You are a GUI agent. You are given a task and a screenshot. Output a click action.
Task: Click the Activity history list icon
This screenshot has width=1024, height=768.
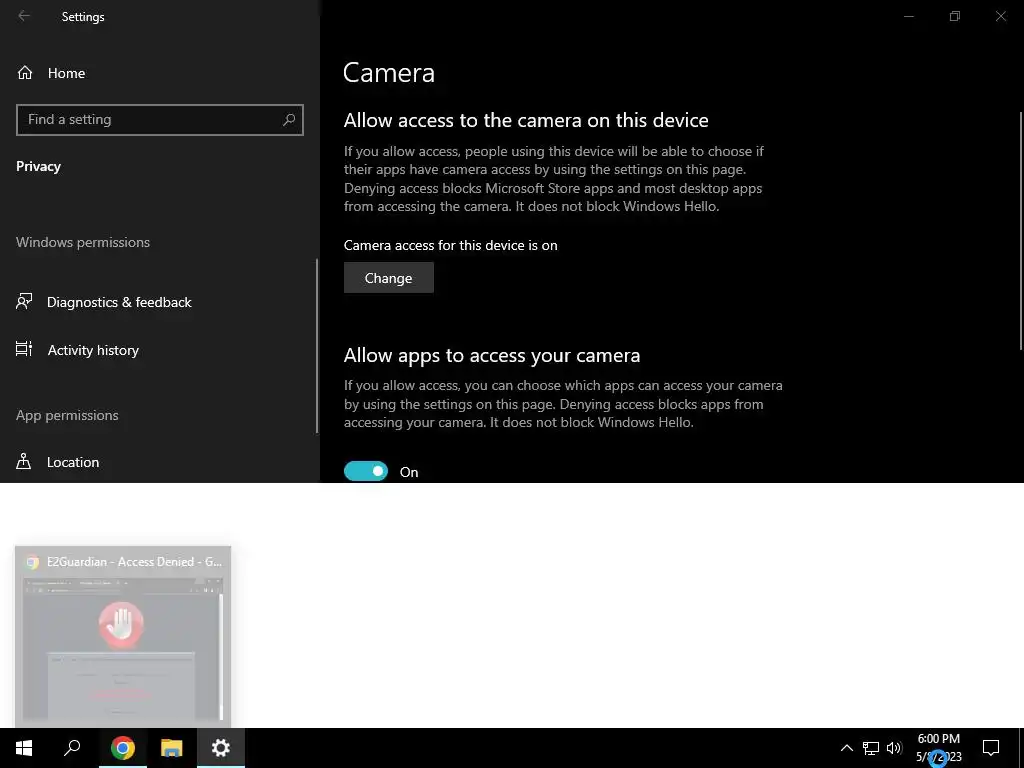click(x=24, y=349)
